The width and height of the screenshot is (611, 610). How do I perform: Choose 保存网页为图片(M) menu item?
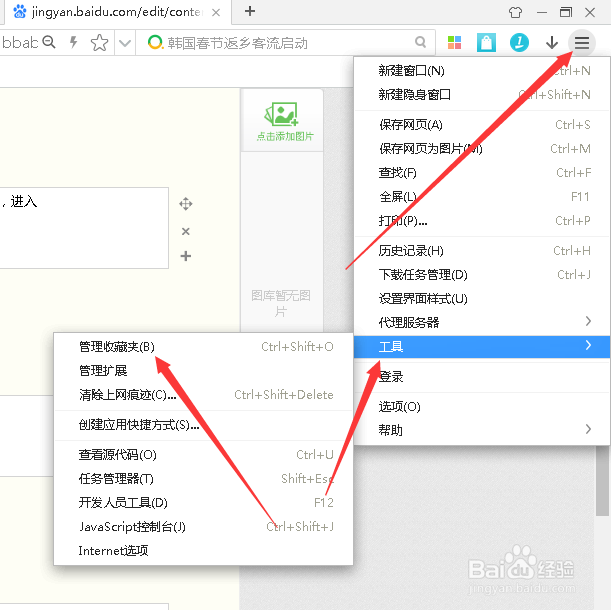[x=482, y=149]
